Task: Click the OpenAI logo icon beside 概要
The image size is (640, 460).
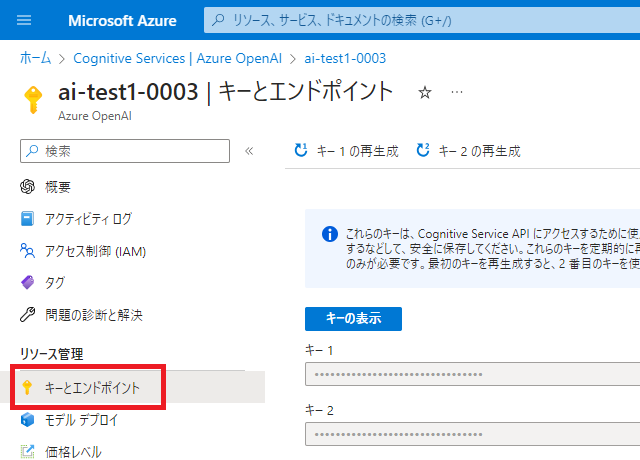Action: [x=27, y=187]
